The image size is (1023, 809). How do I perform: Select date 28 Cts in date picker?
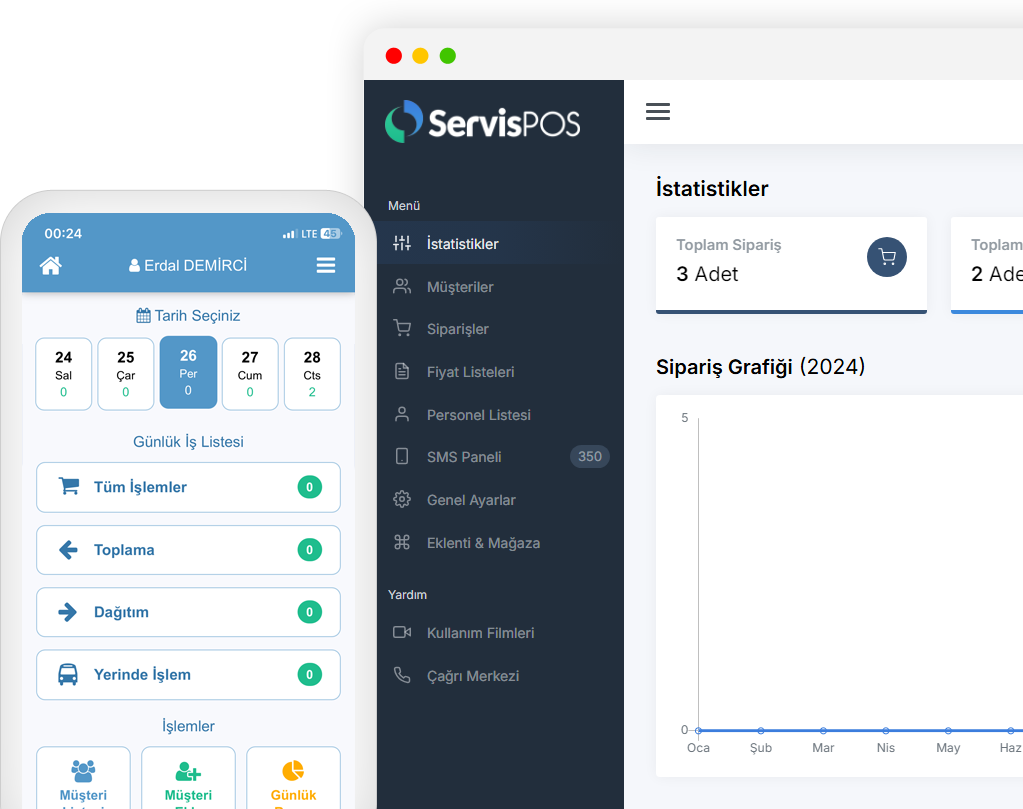click(312, 374)
